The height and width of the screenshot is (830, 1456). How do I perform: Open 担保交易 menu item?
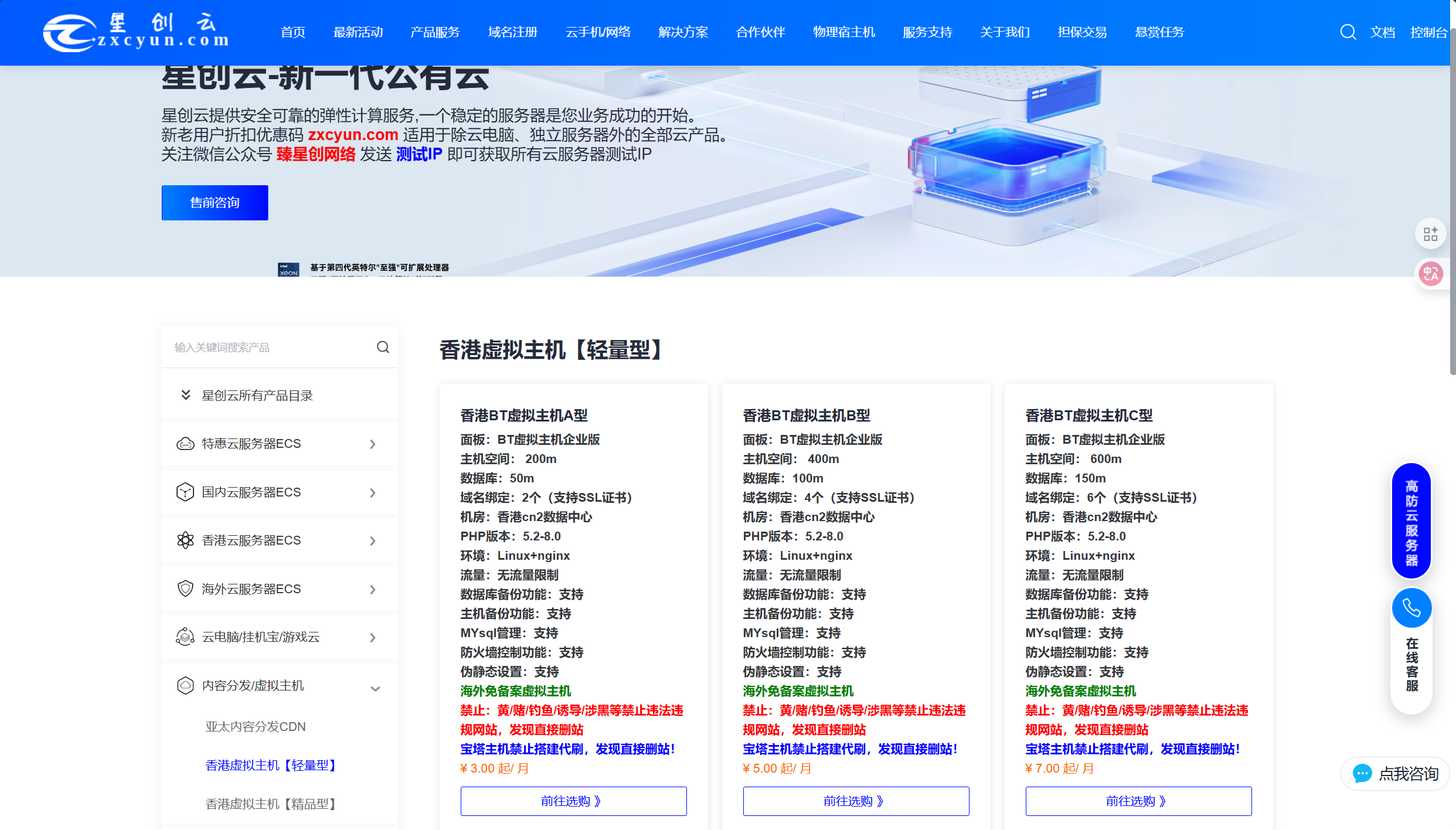coord(1083,32)
